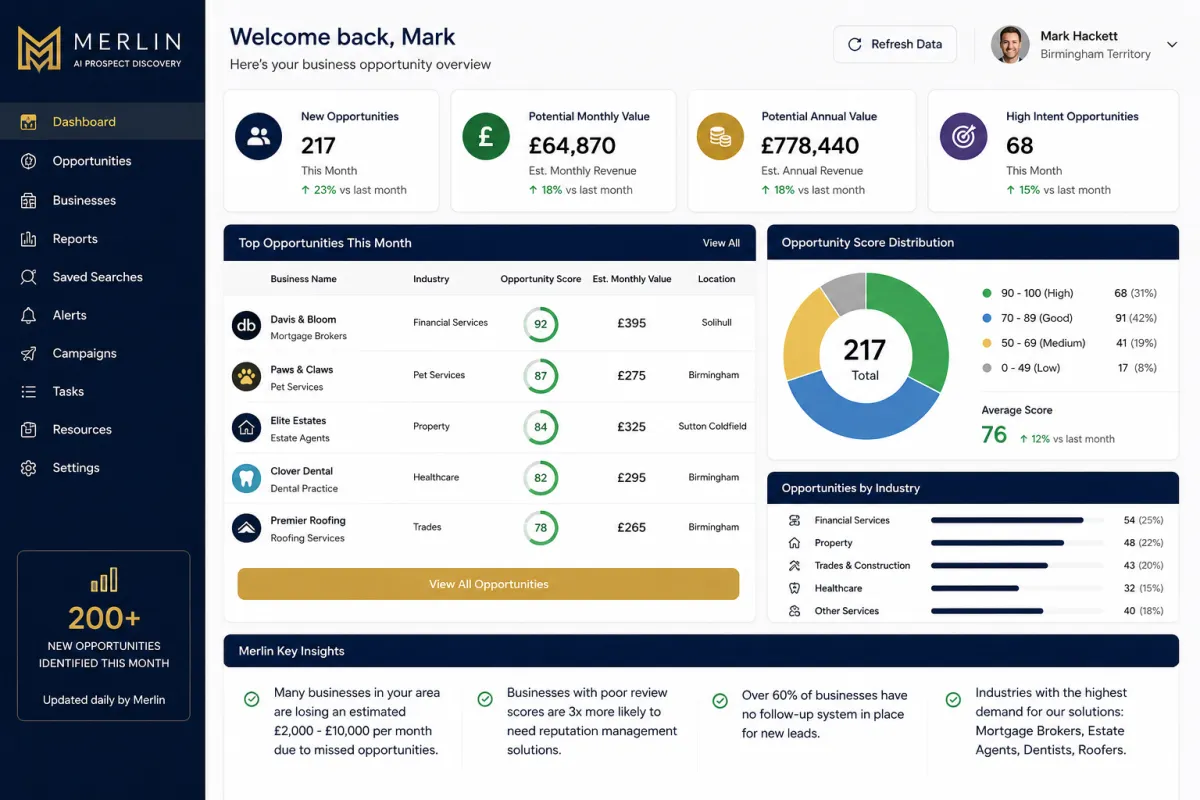Click the Property industry house icon
This screenshot has width=1200, height=800.
[795, 543]
